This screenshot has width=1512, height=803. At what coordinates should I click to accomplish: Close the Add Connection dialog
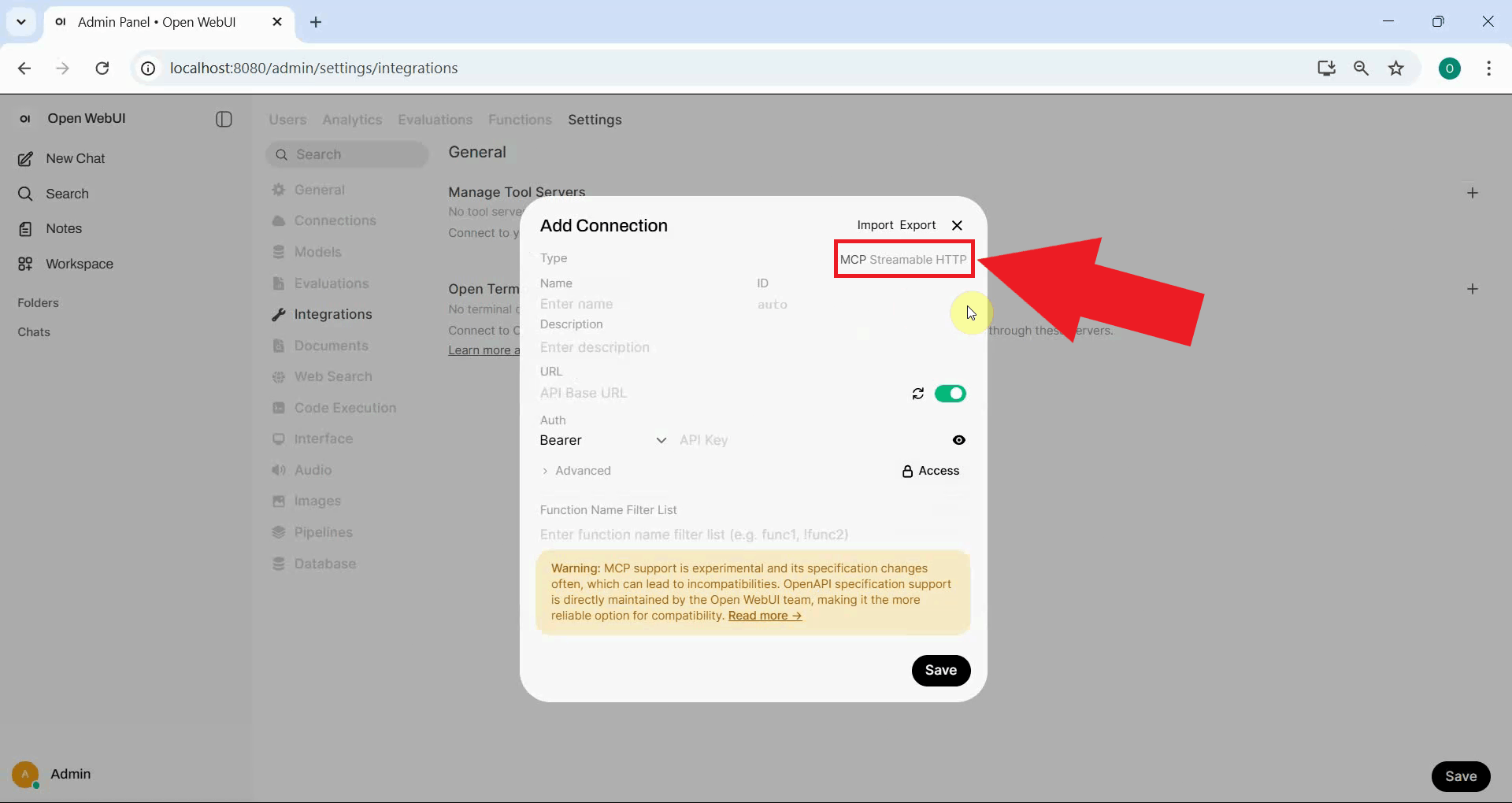pos(957,225)
